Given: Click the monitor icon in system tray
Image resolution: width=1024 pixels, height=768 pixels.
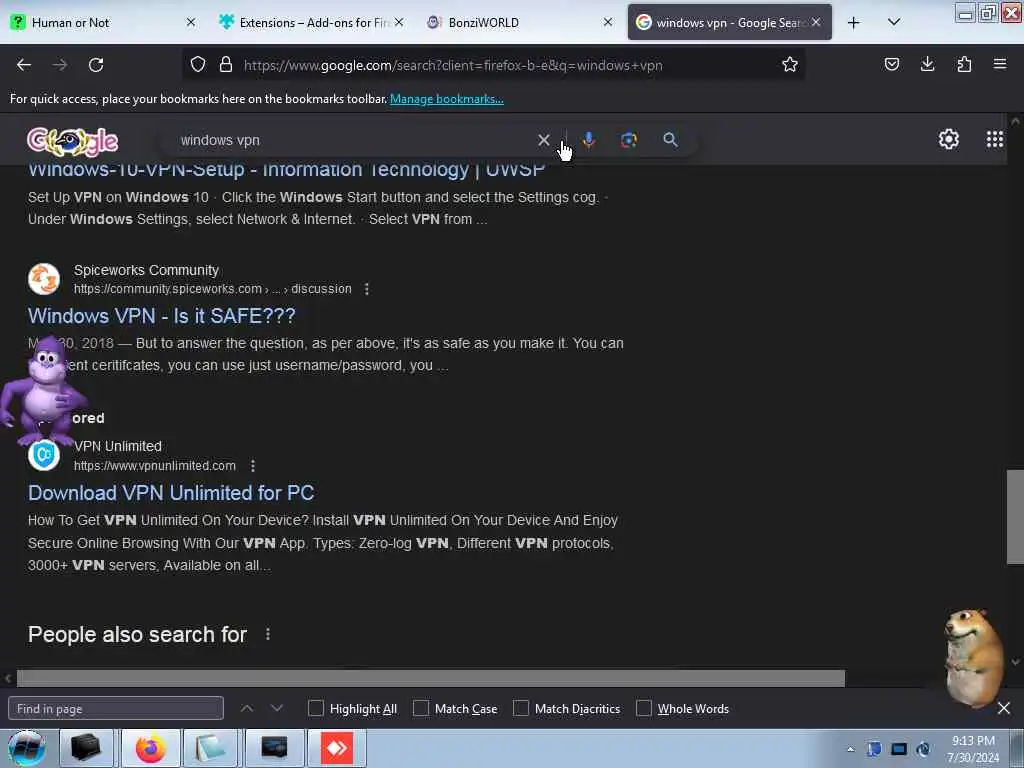Looking at the screenshot, I should [x=899, y=749].
